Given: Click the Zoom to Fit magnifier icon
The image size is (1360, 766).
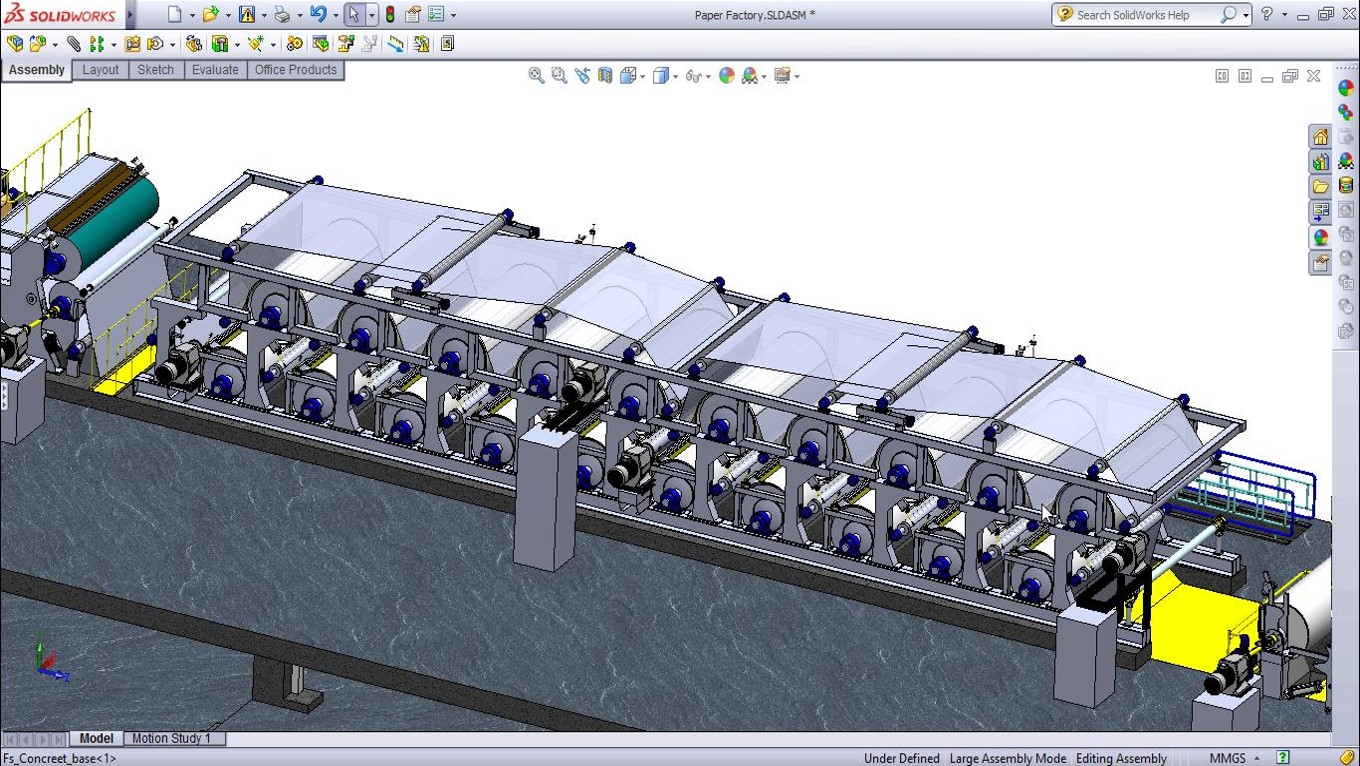Looking at the screenshot, I should (536, 76).
